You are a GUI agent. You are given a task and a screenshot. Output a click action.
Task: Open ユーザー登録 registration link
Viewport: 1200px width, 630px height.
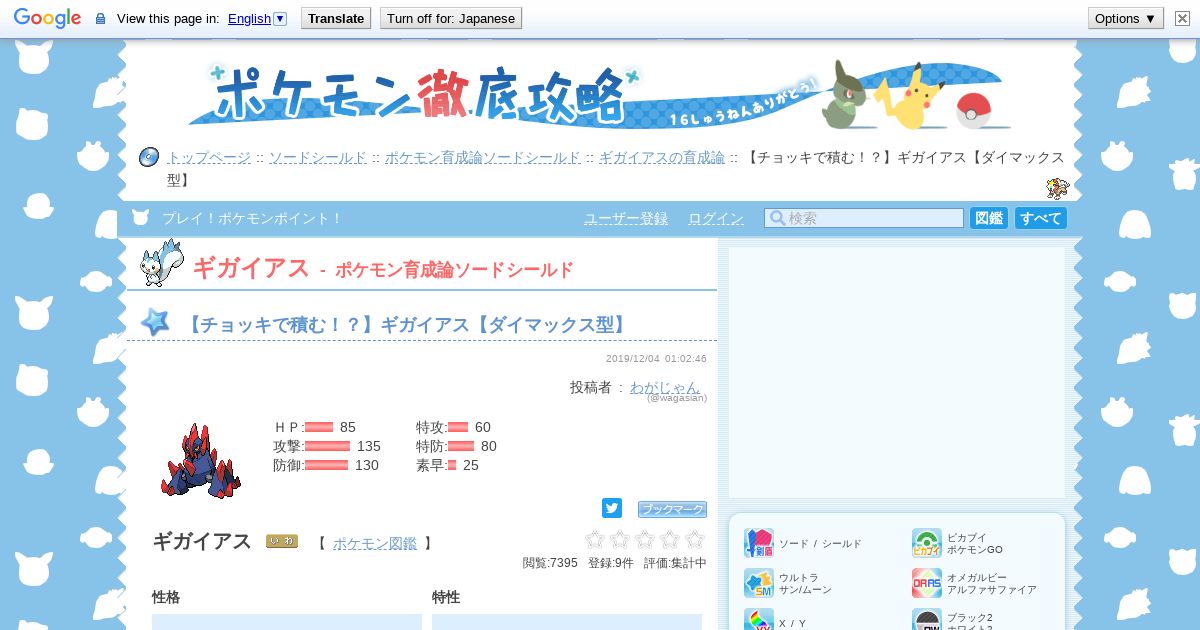(x=626, y=218)
